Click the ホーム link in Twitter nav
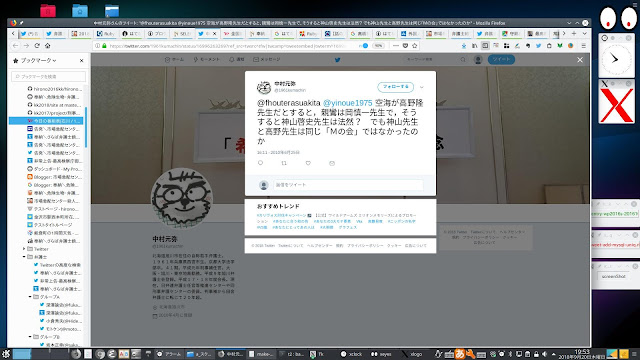 click(174, 60)
